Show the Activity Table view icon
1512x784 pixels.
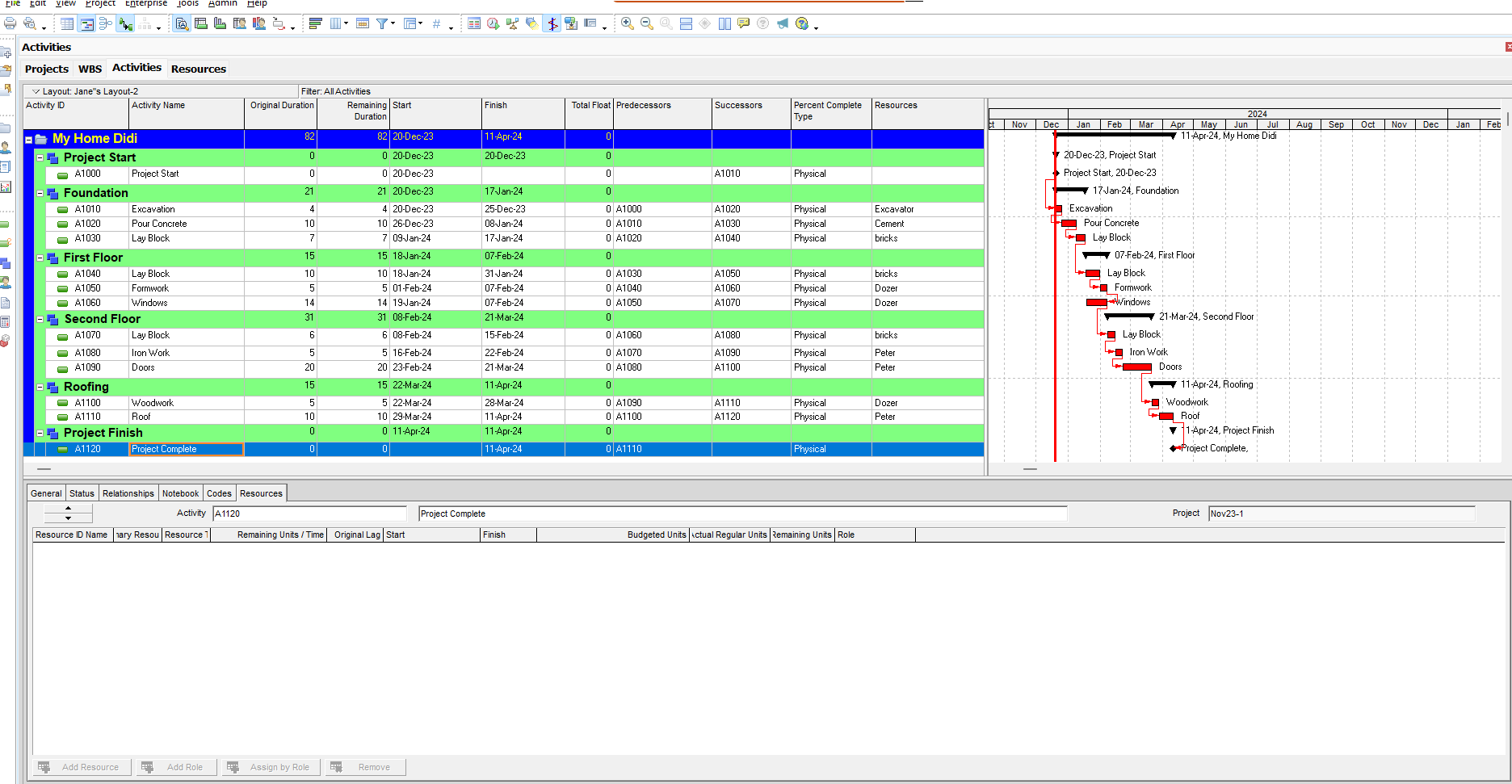(x=67, y=23)
